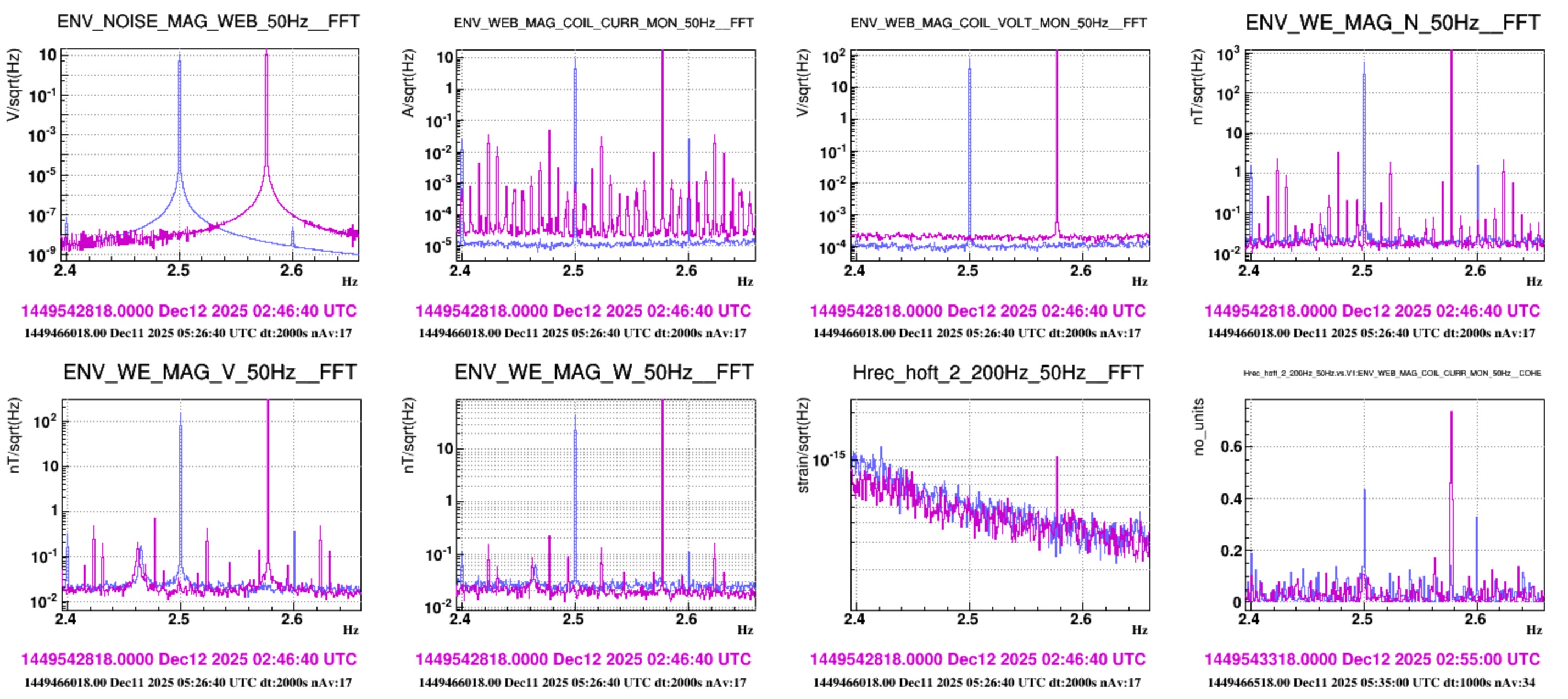The height and width of the screenshot is (699, 1568).
Task: Click the magenta timestamp under the COIL_CURR_MON plot
Action: [583, 311]
